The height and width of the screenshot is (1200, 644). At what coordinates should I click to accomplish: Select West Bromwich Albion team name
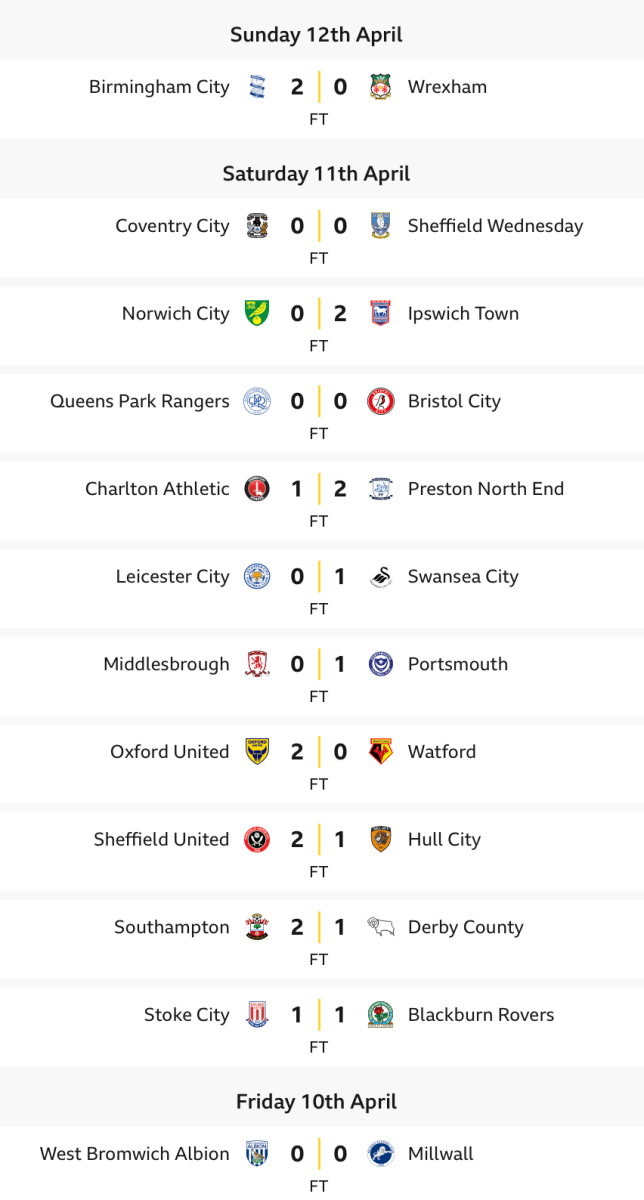(x=134, y=1154)
